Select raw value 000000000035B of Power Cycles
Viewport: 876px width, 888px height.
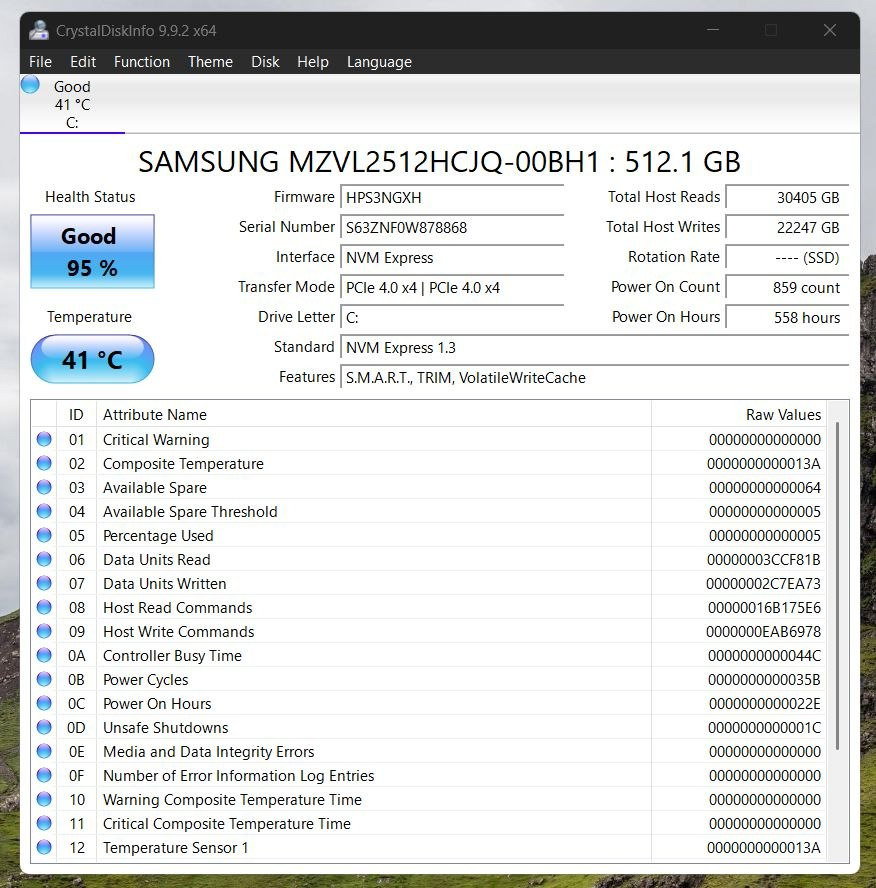point(764,680)
